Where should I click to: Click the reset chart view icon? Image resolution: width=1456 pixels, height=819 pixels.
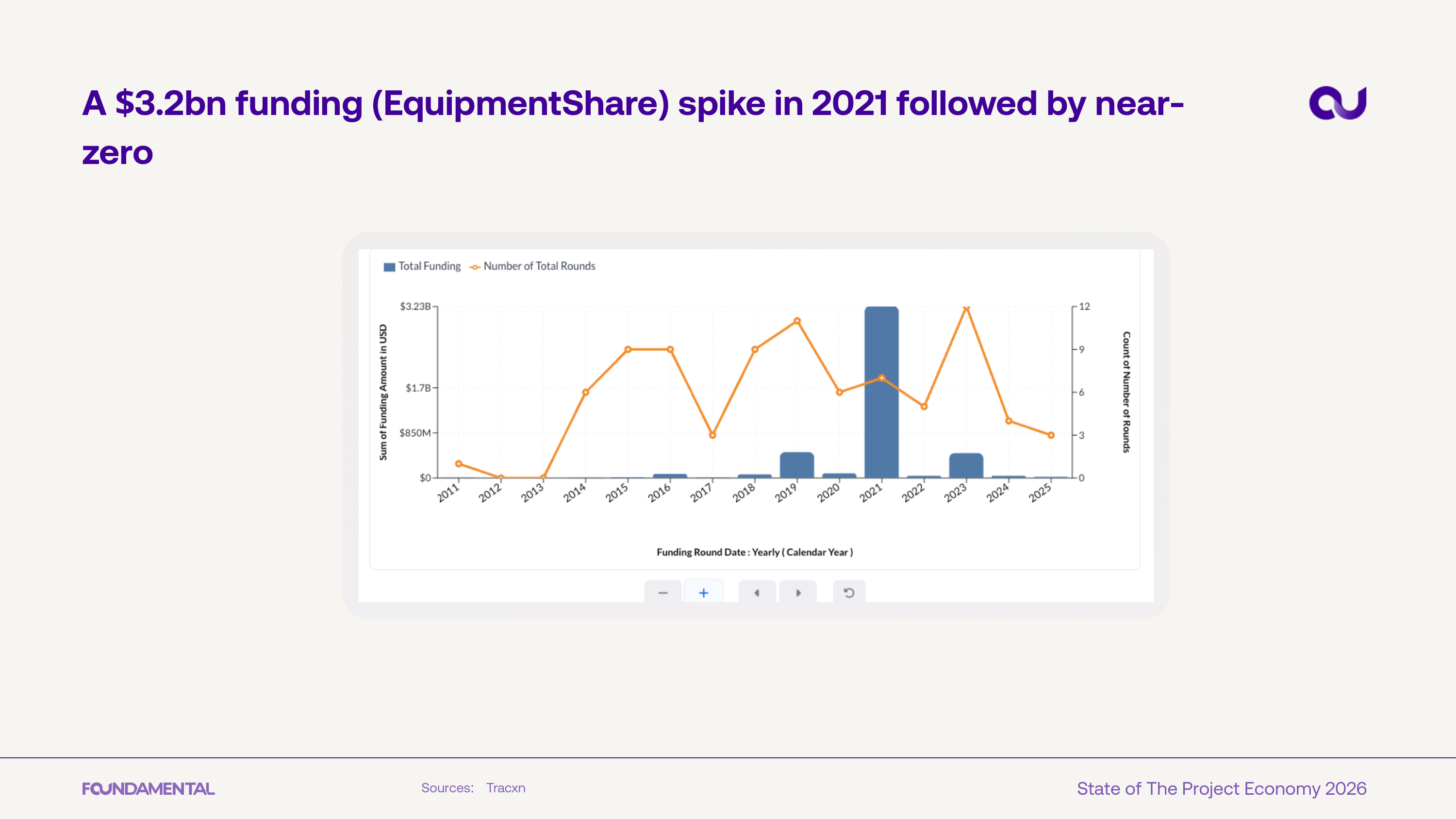849,592
